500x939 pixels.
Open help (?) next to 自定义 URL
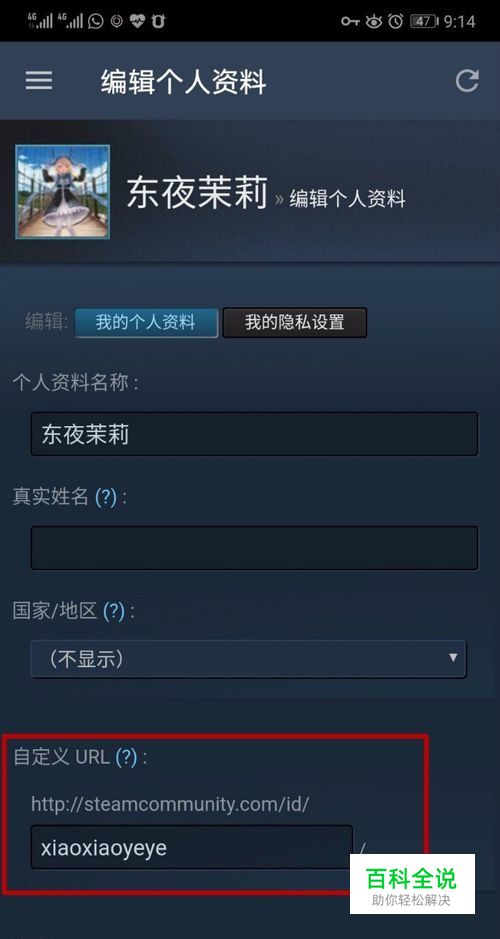[126, 757]
